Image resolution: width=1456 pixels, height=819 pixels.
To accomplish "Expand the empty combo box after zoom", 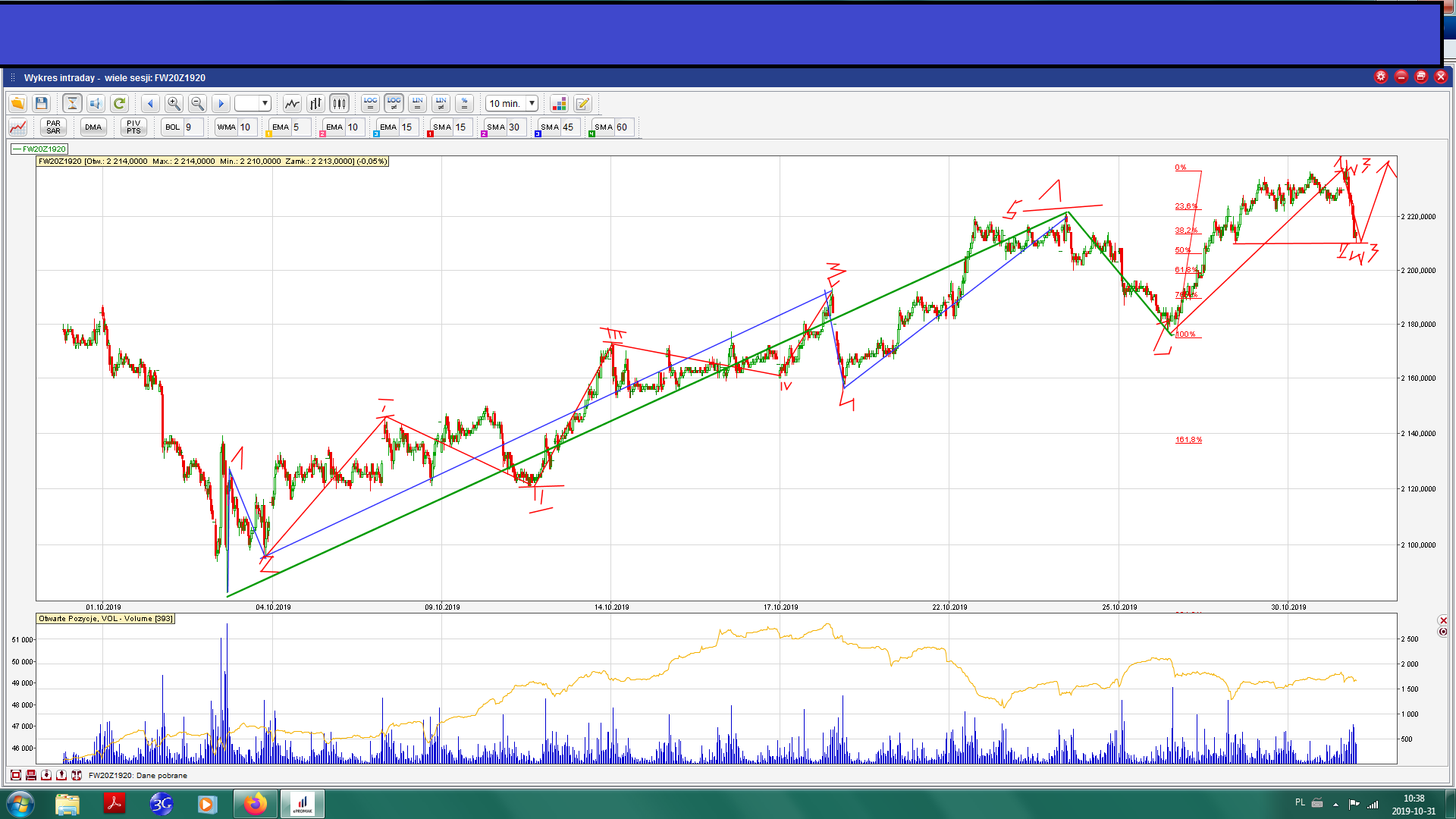I will pos(265,103).
